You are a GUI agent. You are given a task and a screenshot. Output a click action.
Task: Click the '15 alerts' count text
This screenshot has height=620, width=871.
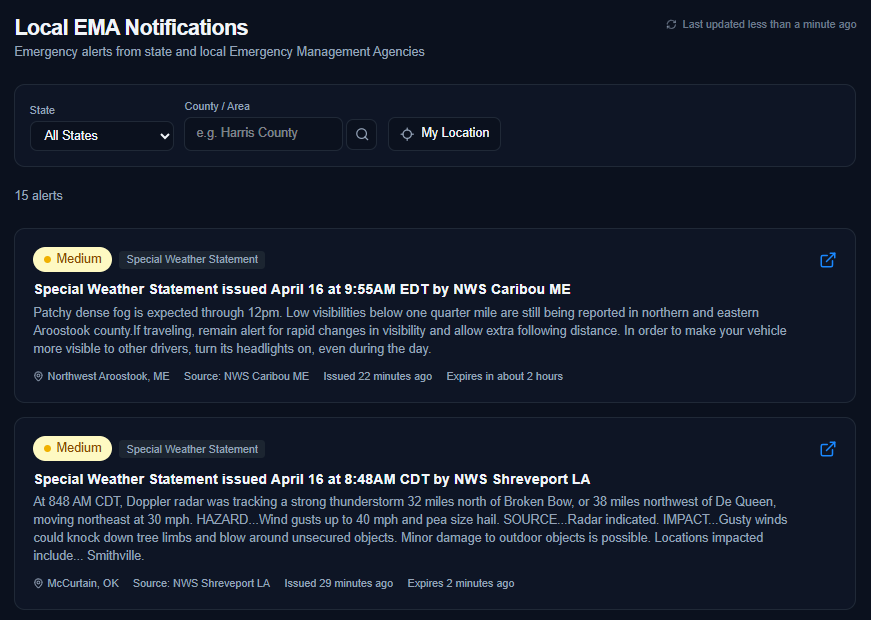point(39,196)
